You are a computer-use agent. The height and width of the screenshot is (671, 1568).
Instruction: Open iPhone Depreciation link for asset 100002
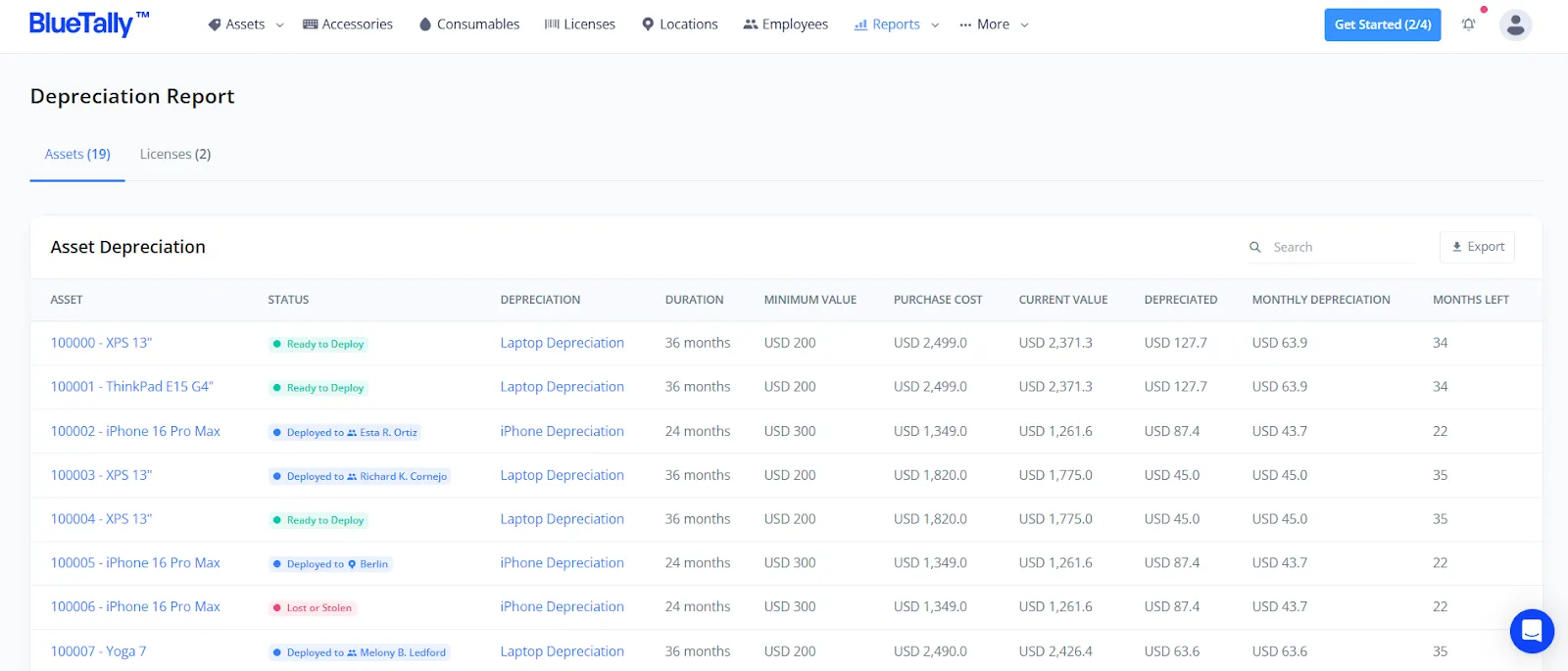[562, 431]
